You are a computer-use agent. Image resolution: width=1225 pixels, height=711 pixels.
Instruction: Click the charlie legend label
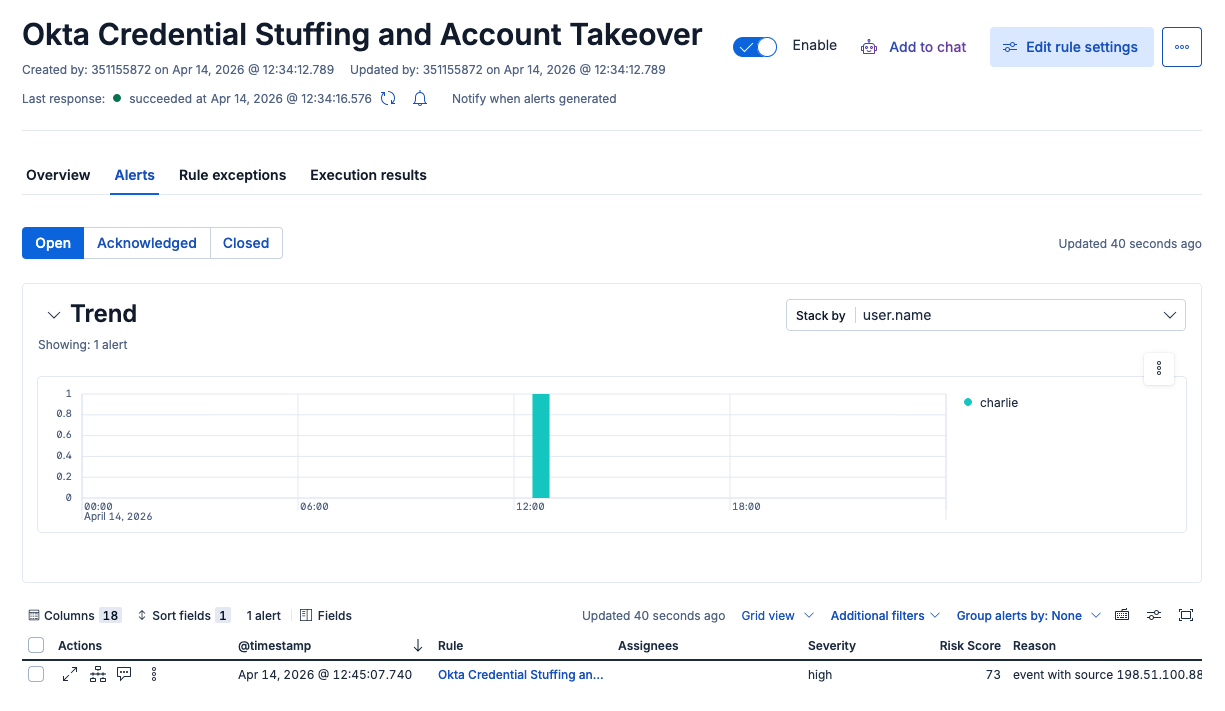(x=999, y=403)
